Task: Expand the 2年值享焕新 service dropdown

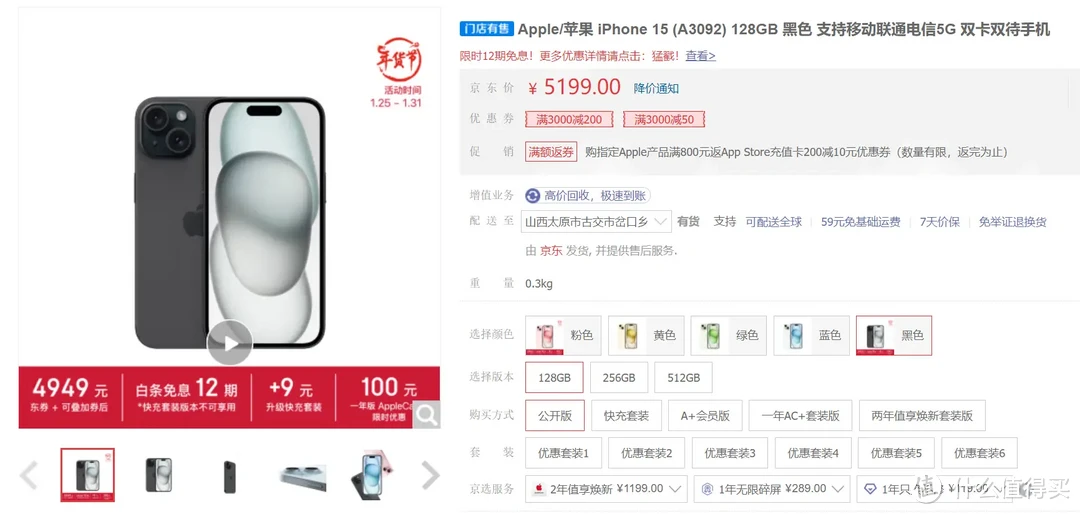Action: [x=607, y=489]
